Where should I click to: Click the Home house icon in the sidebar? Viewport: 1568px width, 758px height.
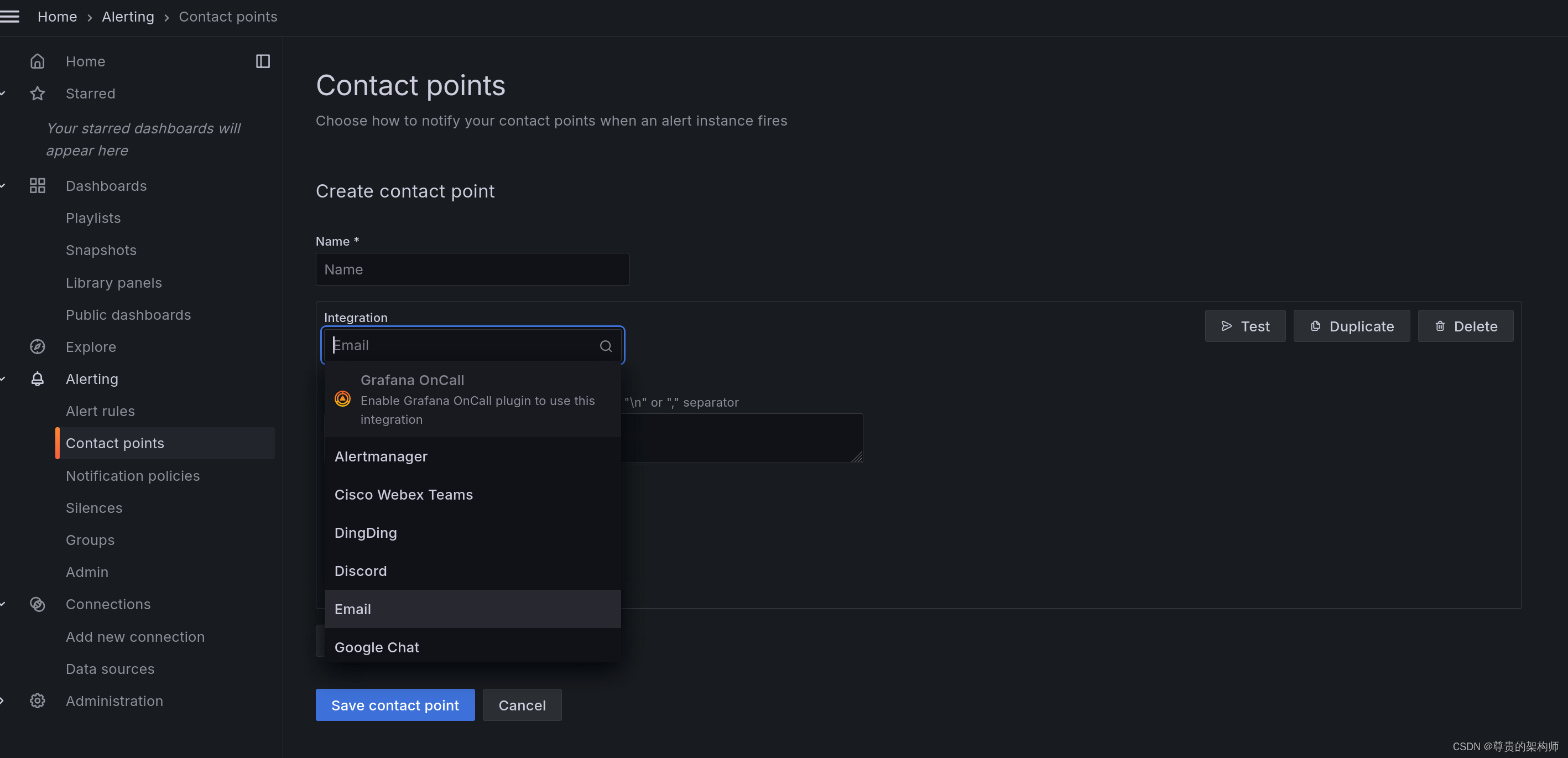[37, 61]
